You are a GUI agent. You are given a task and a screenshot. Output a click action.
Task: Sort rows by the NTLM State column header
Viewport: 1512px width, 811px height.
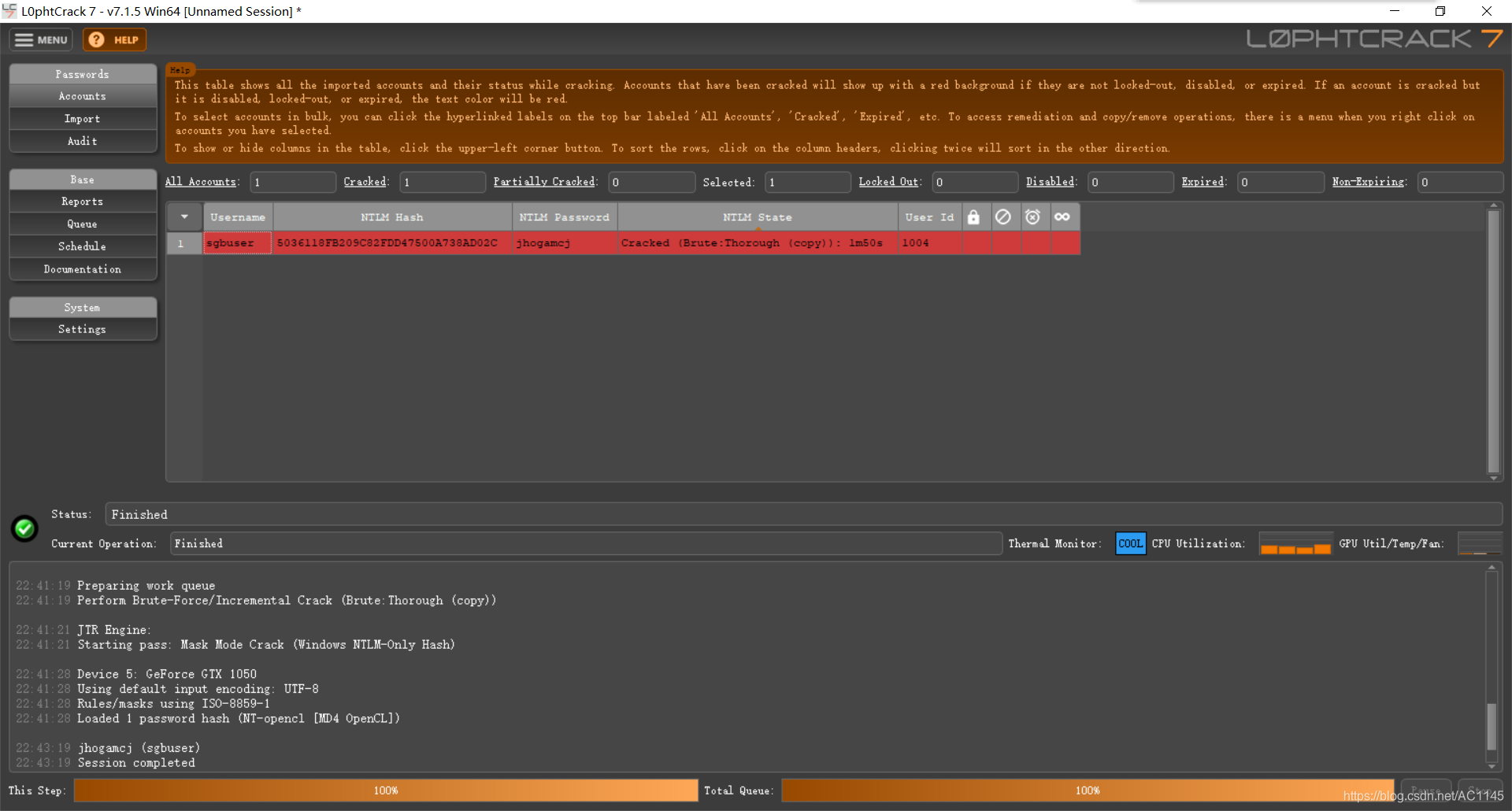(x=758, y=217)
